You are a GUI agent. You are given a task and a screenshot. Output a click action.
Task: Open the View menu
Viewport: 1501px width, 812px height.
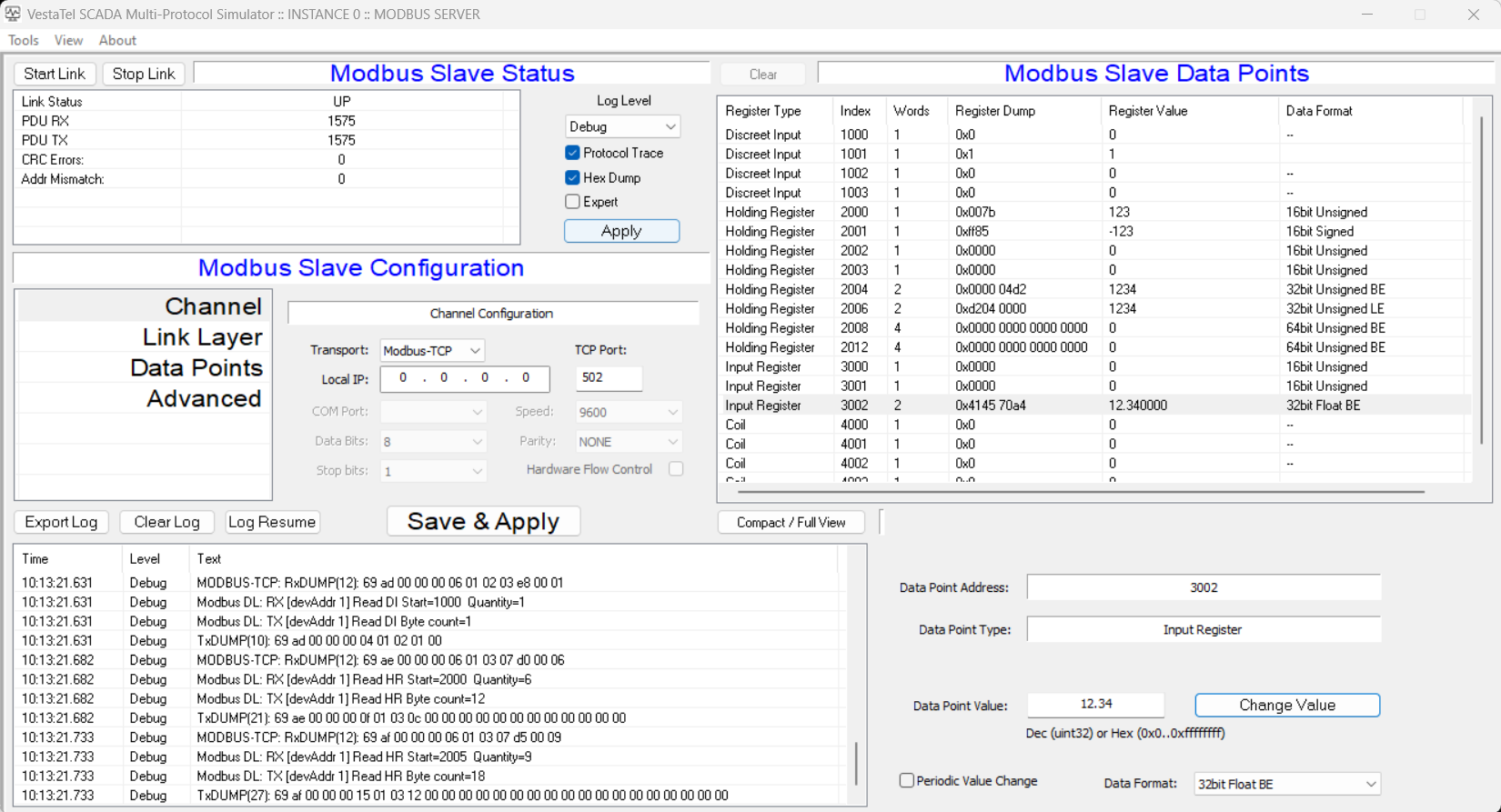coord(68,40)
